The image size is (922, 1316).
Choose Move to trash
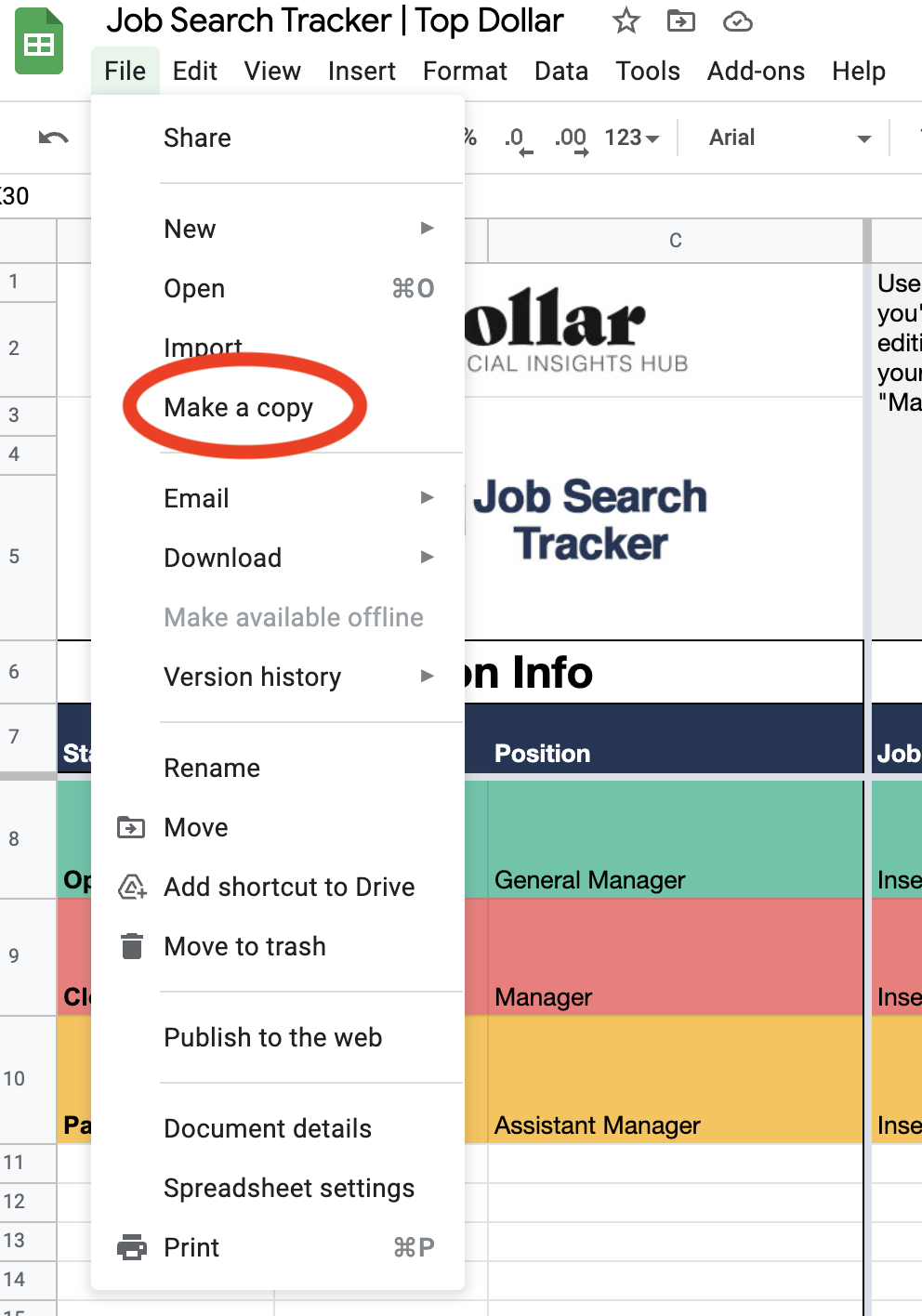pos(278,946)
